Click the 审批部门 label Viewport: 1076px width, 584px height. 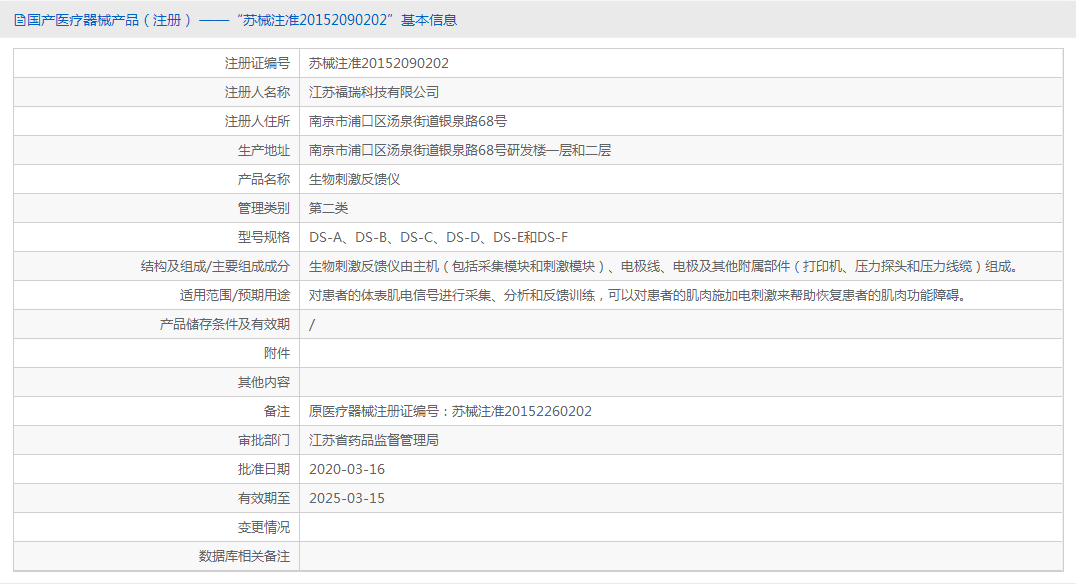click(264, 440)
